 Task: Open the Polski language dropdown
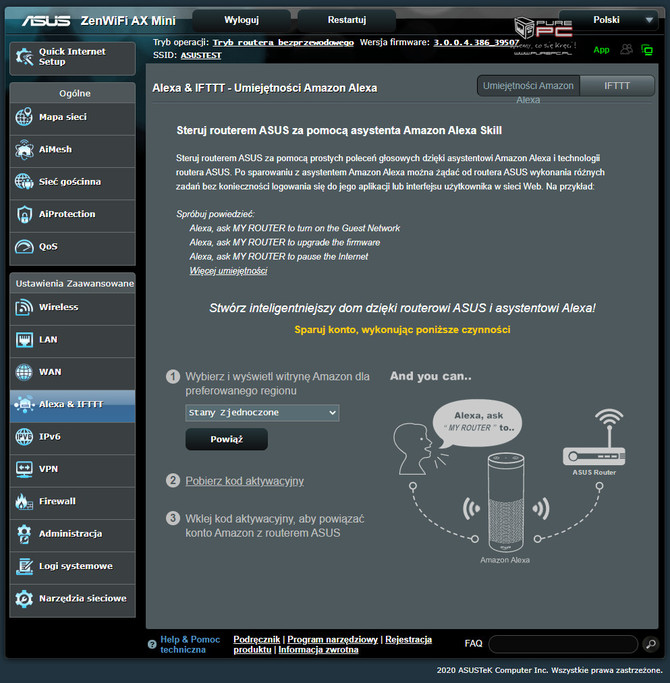(x=608, y=20)
